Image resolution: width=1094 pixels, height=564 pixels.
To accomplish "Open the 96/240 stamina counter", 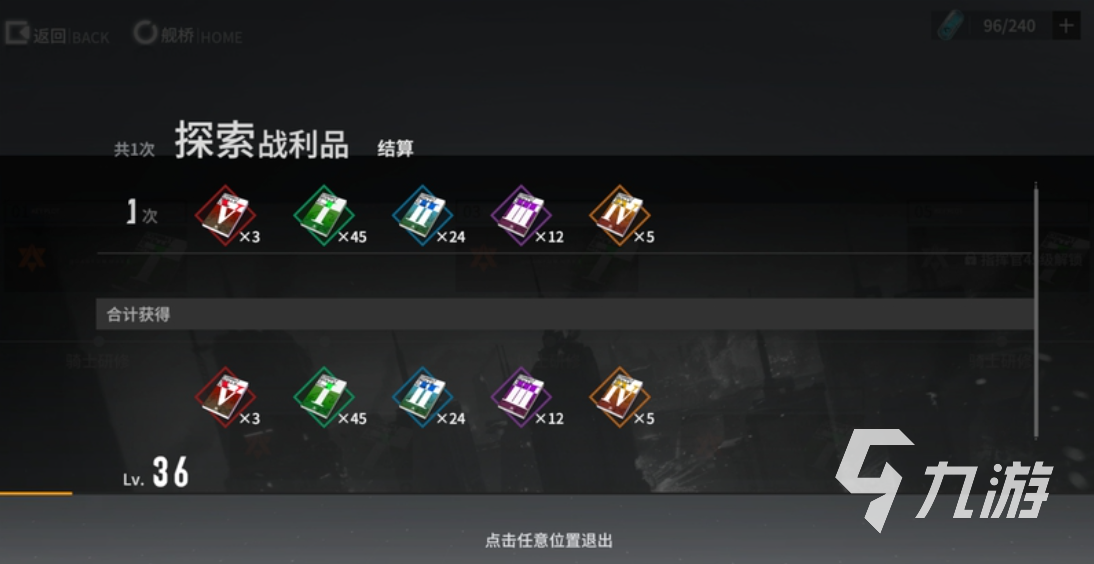I will pos(1008,27).
